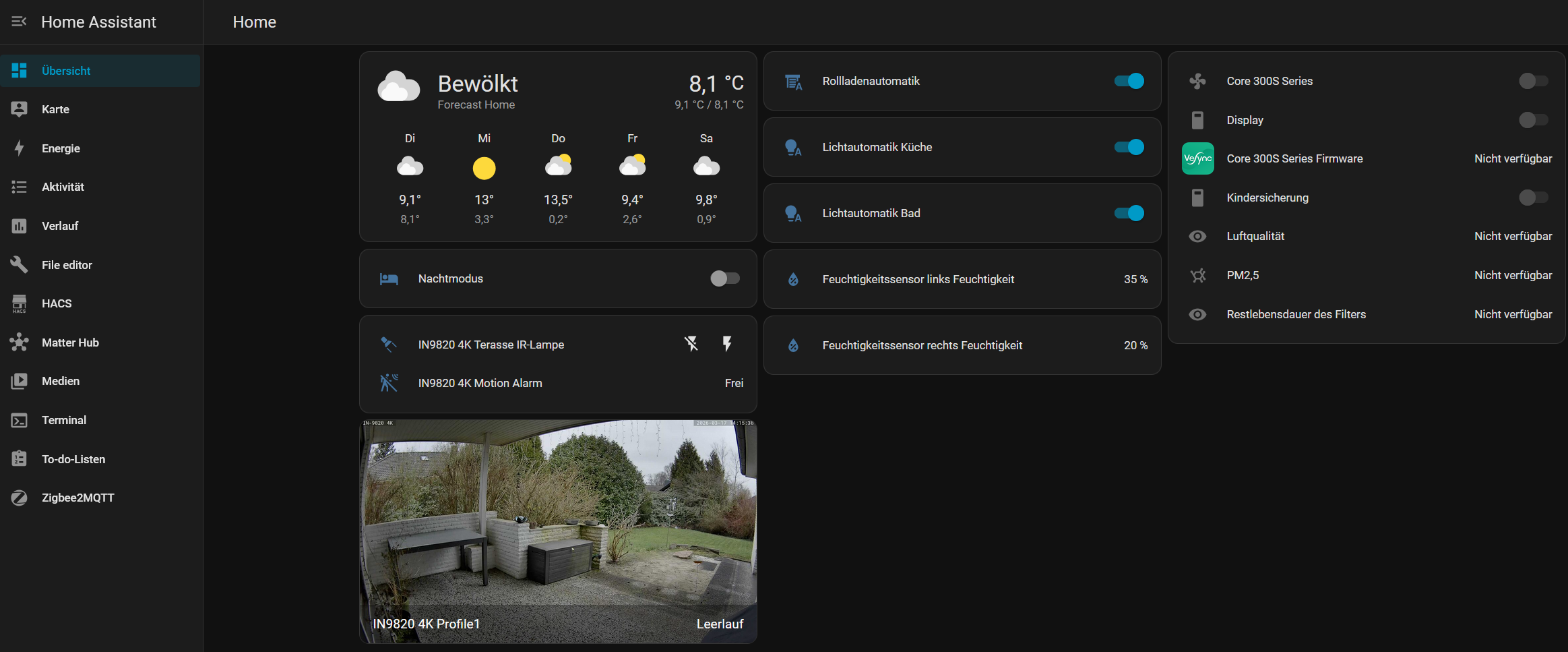1568x652 pixels.
Task: Click the To-do-Listen clipboard icon
Action: coord(19,459)
